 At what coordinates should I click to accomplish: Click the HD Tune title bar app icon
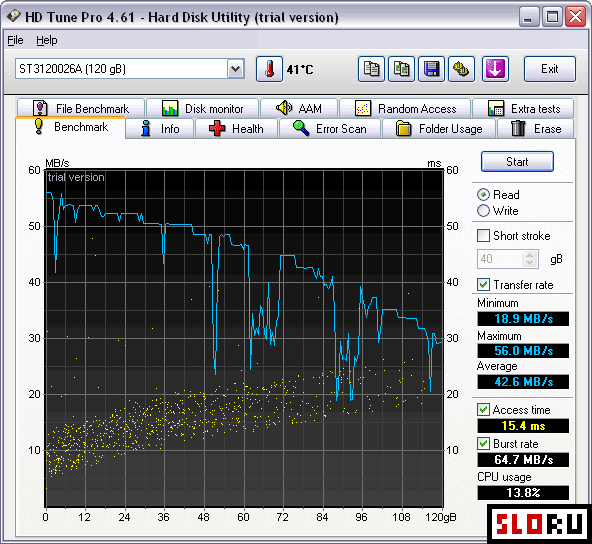pyautogui.click(x=14, y=16)
